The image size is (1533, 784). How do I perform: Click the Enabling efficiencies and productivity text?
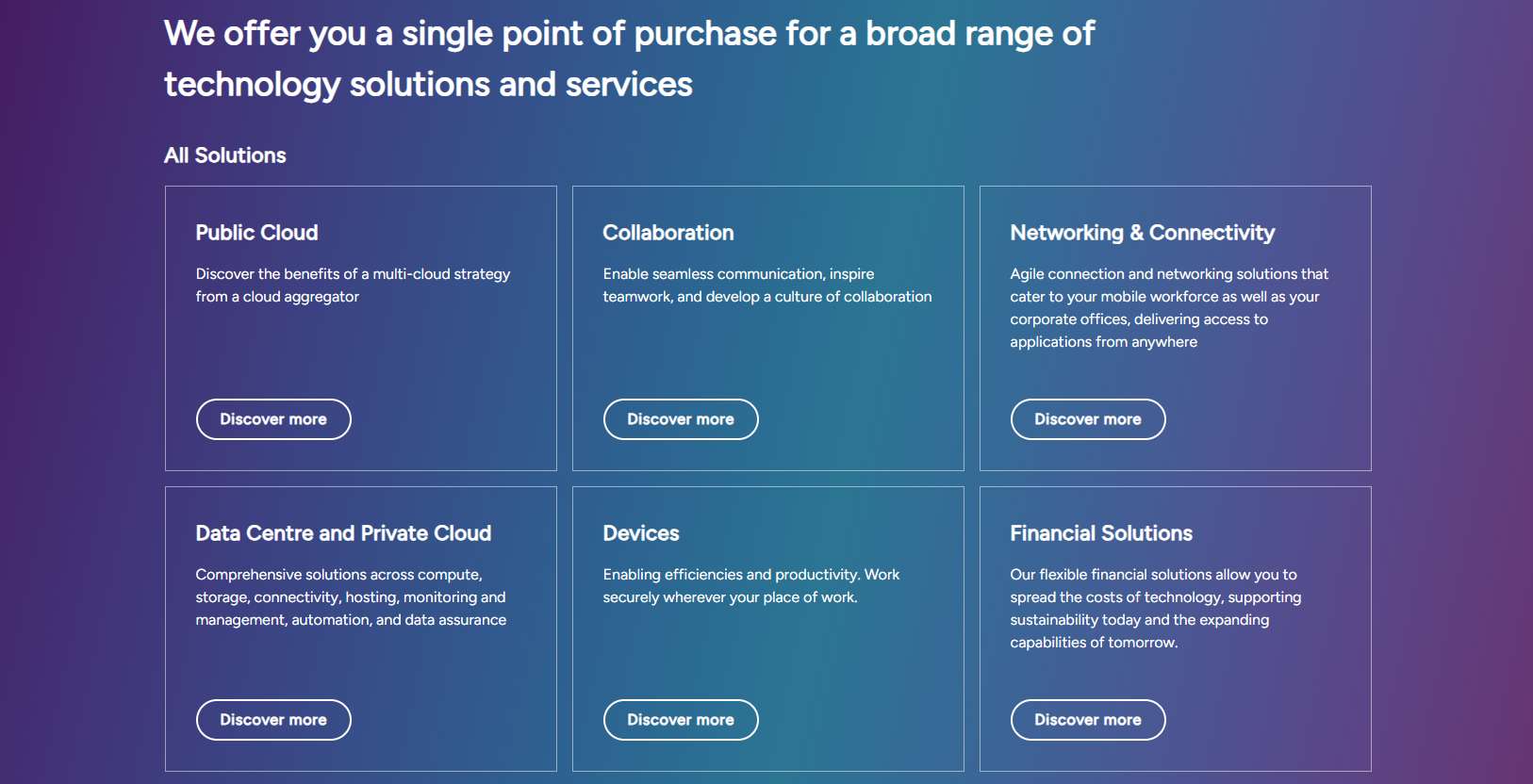tap(750, 586)
